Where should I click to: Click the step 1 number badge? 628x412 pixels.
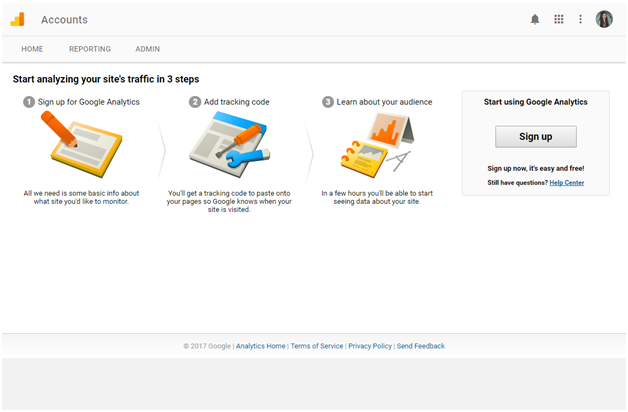pos(29,102)
